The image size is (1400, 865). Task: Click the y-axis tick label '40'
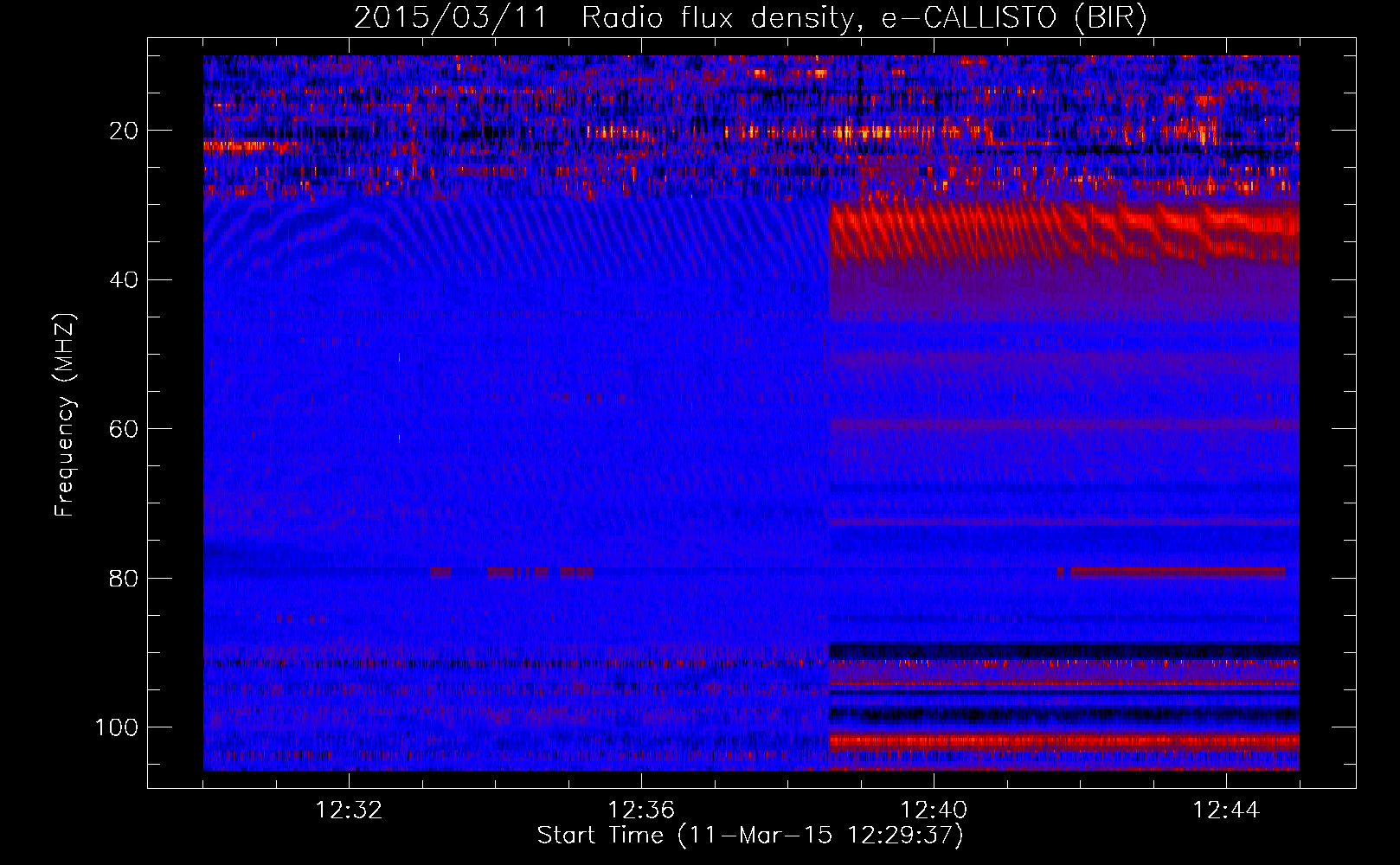point(125,279)
